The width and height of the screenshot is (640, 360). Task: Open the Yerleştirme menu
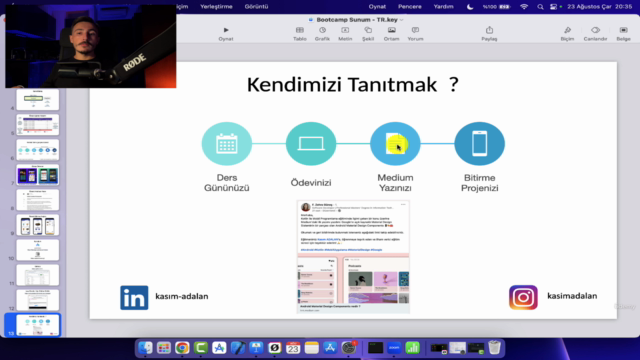(216, 7)
